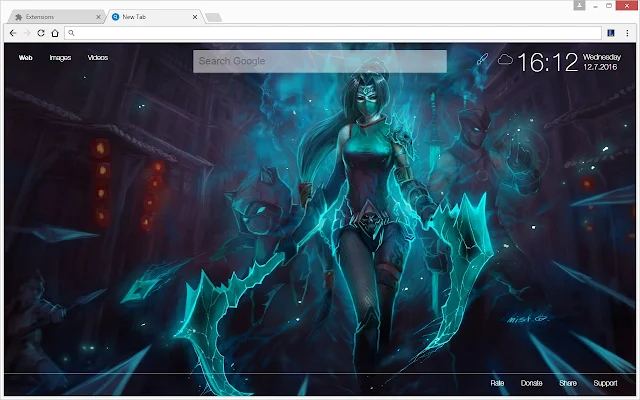Click the user profile icon in title bar
Image resolution: width=640 pixels, height=400 pixels.
click(x=579, y=5)
